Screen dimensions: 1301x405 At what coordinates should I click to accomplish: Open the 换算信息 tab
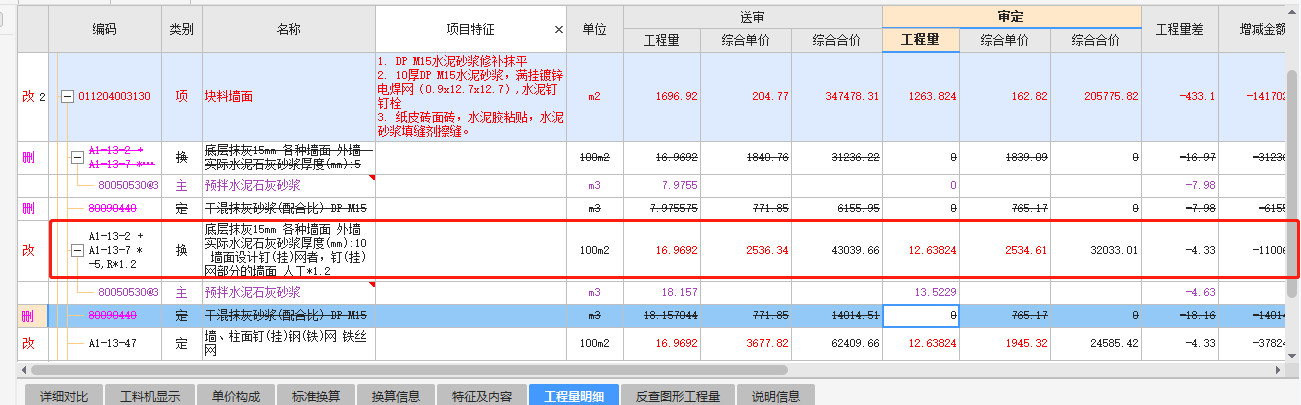(395, 396)
